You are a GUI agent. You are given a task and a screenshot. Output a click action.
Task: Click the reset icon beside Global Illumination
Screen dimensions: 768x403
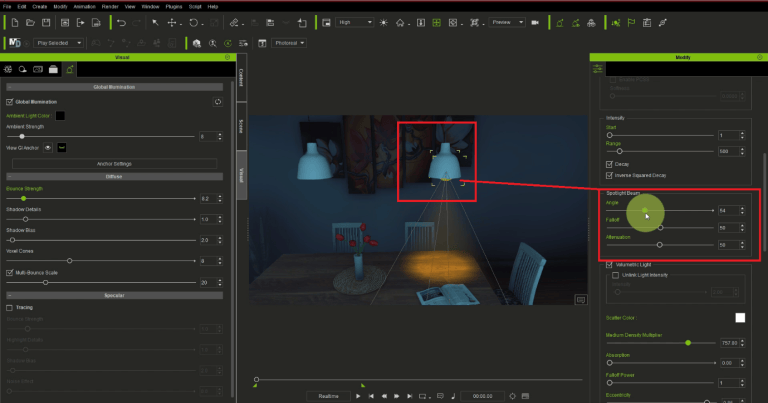(217, 102)
